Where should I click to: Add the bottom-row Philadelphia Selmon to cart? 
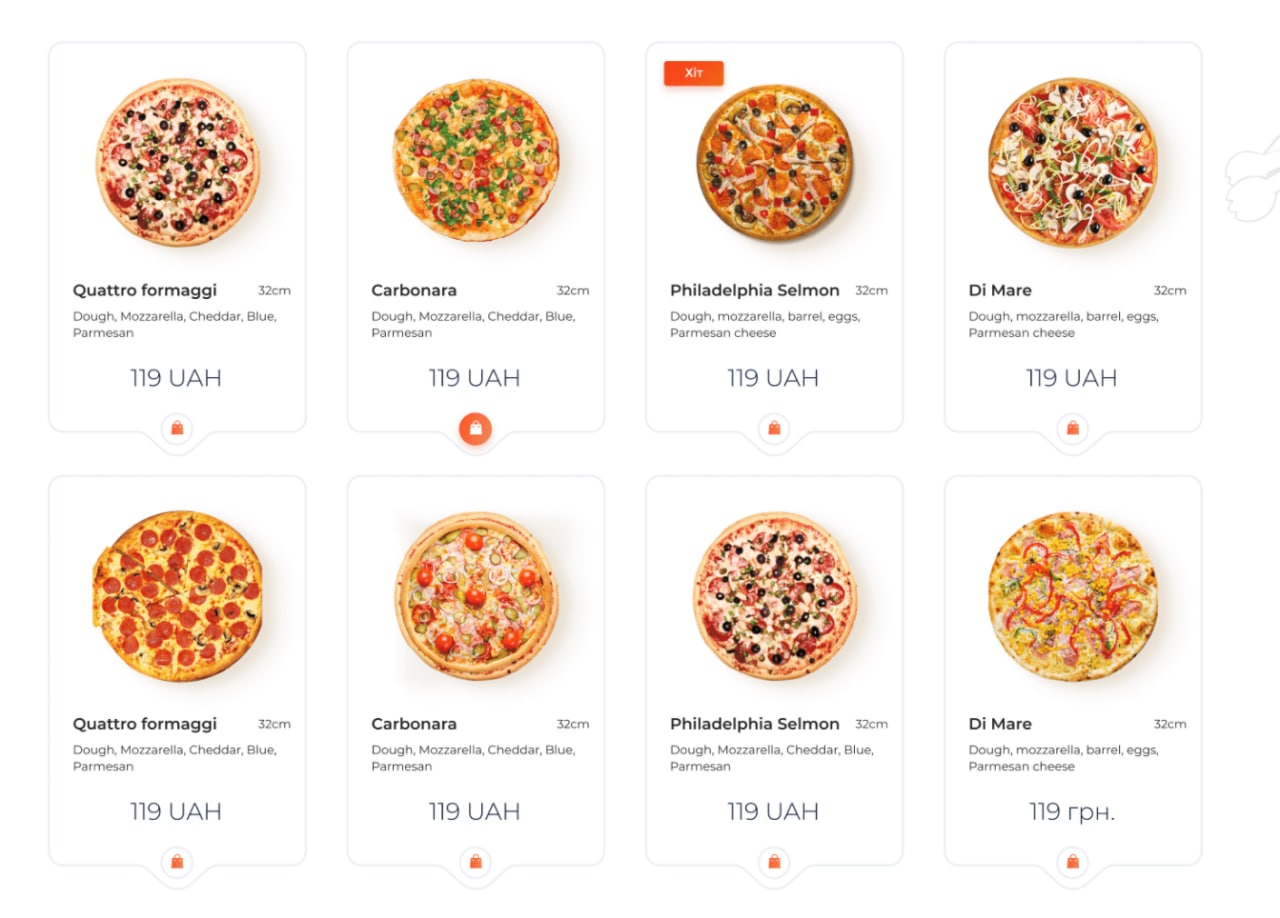[774, 862]
